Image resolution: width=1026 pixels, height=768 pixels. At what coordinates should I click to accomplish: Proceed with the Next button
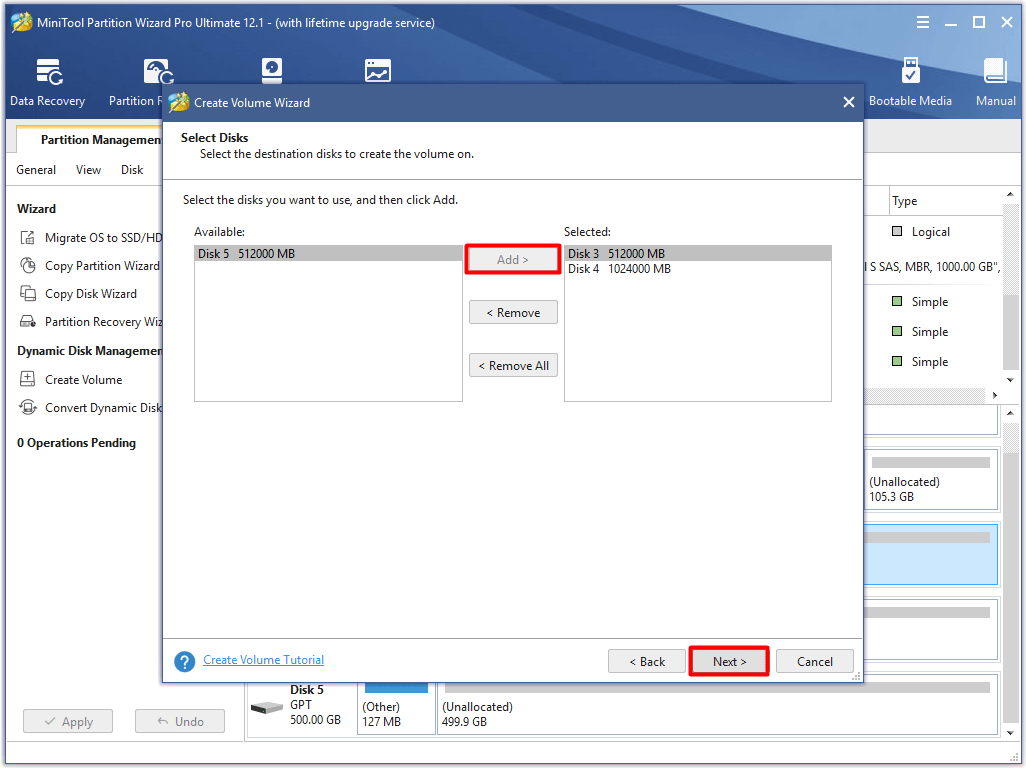729,661
